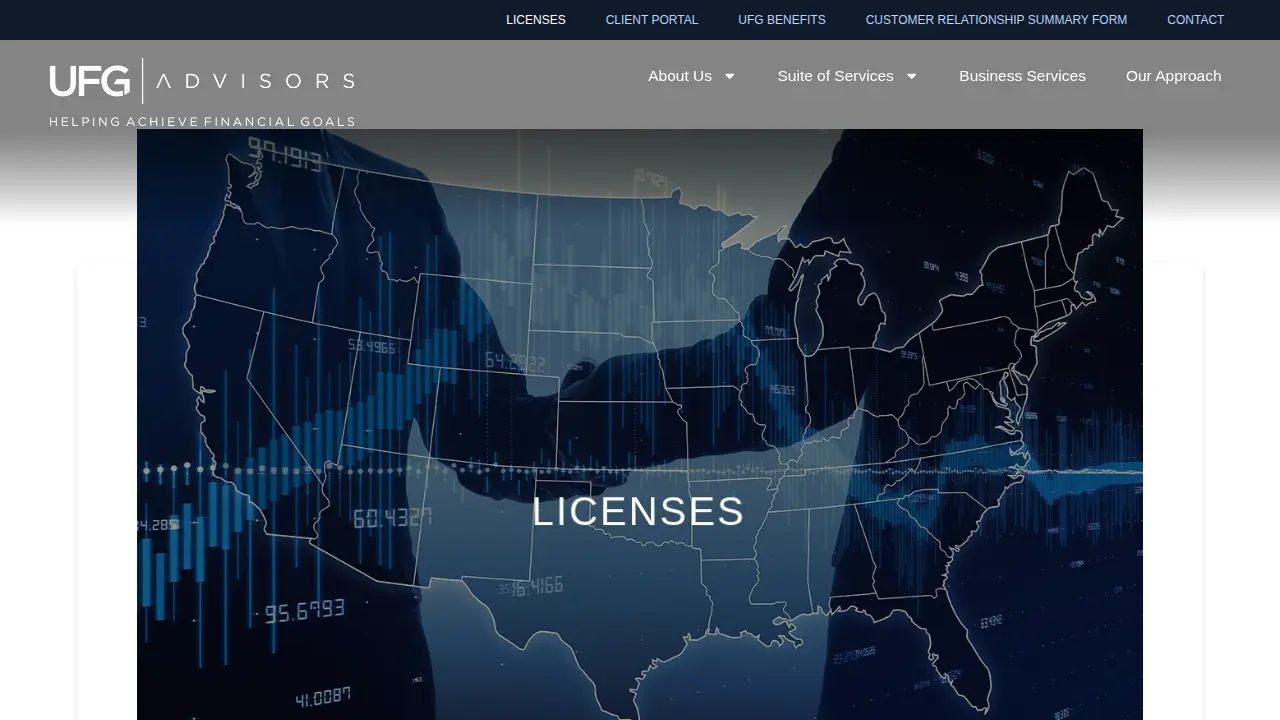Go to the Contact page
The height and width of the screenshot is (720, 1280).
click(1195, 20)
